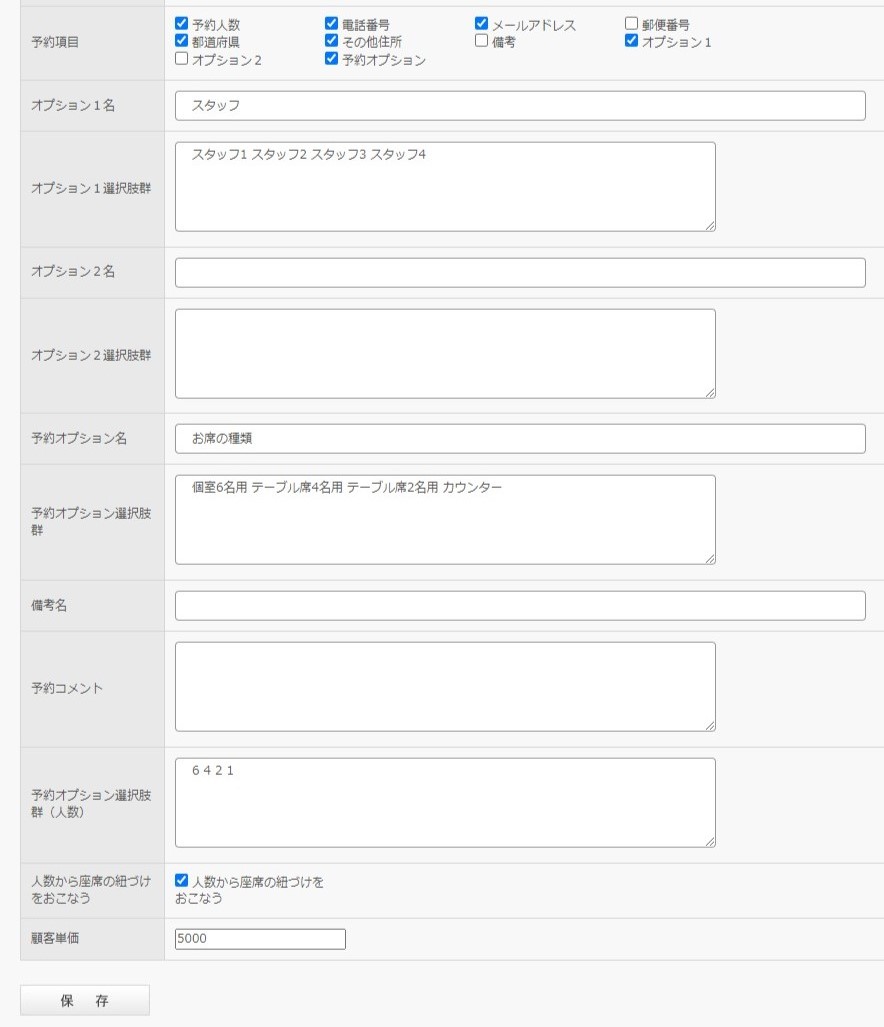The image size is (884, 1027).
Task: Click into the empty オプション２選択肢群 text area
Action: [445, 354]
